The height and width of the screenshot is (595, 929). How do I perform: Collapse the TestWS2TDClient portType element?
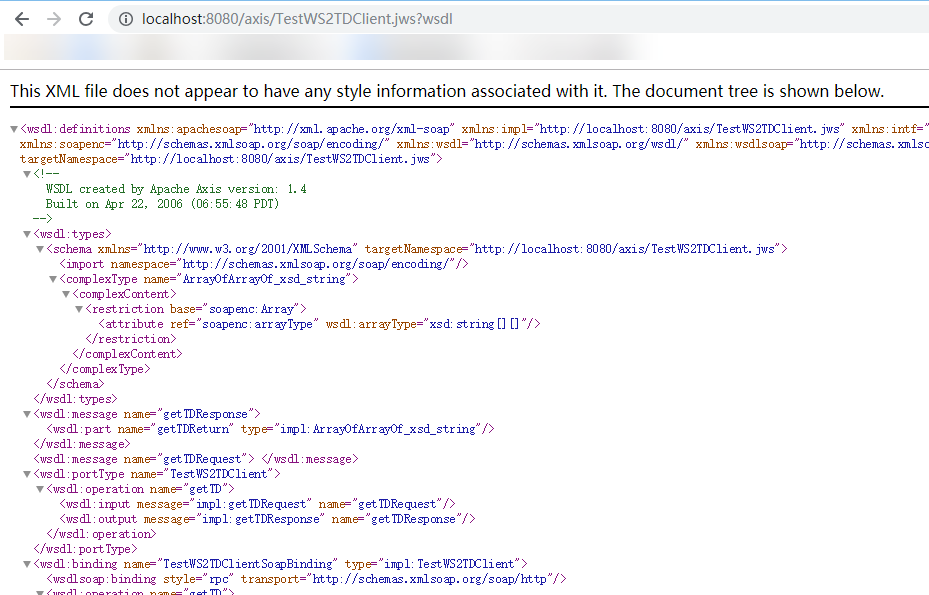click(x=27, y=473)
